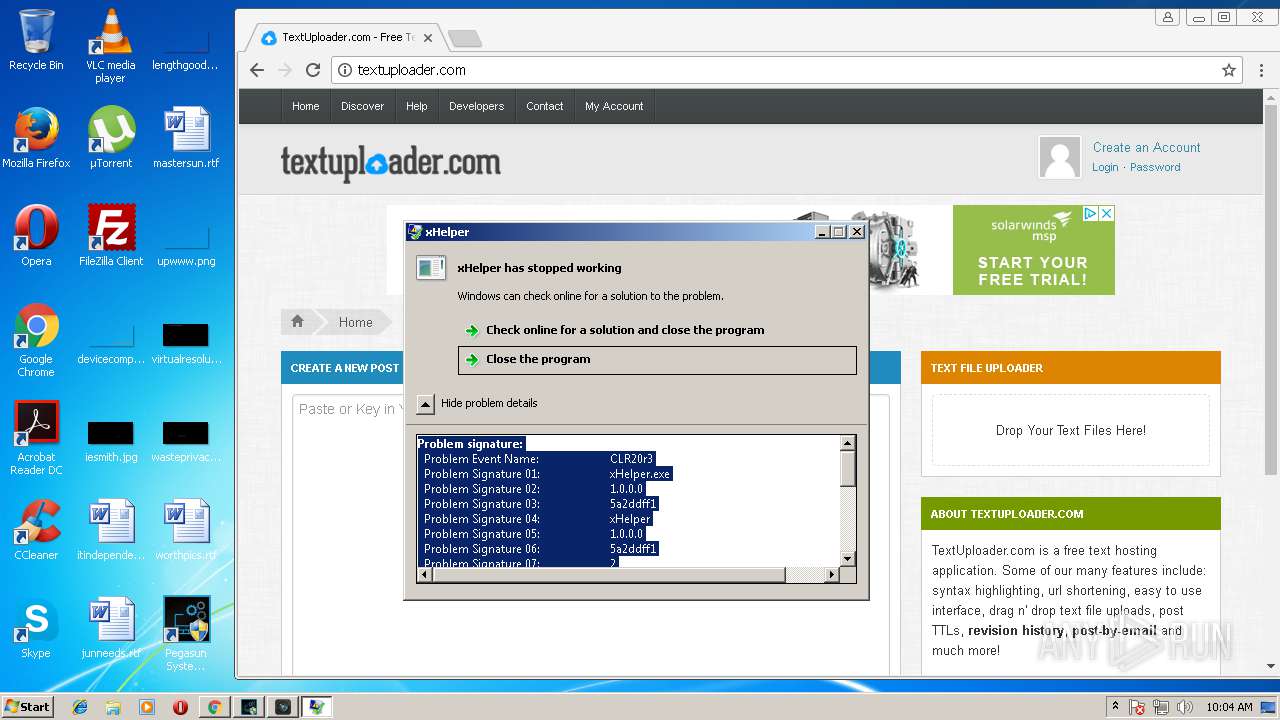This screenshot has height=720, width=1280.
Task: Open the Help menu item
Action: [417, 106]
